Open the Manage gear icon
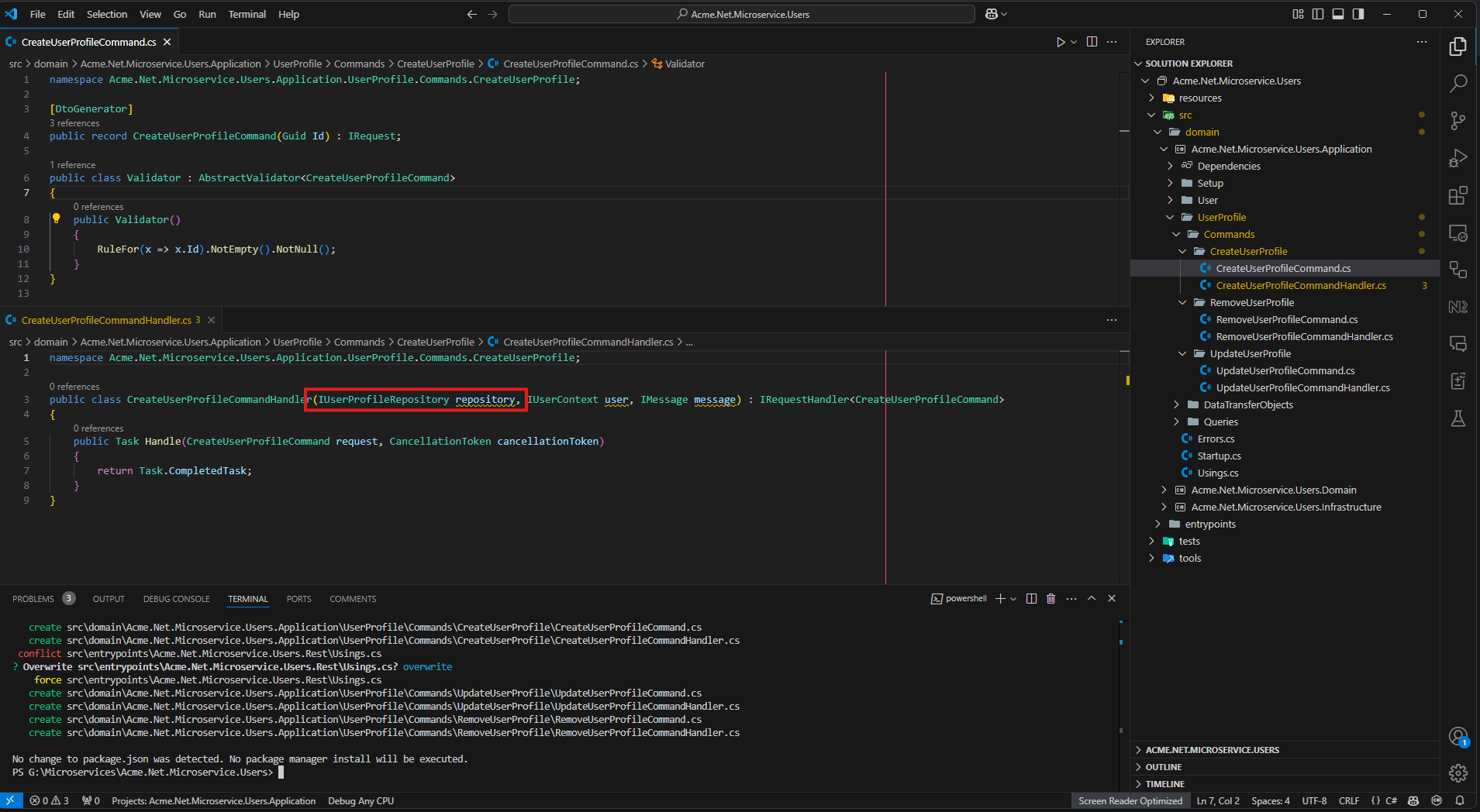Viewport: 1480px width, 812px height. [x=1458, y=773]
